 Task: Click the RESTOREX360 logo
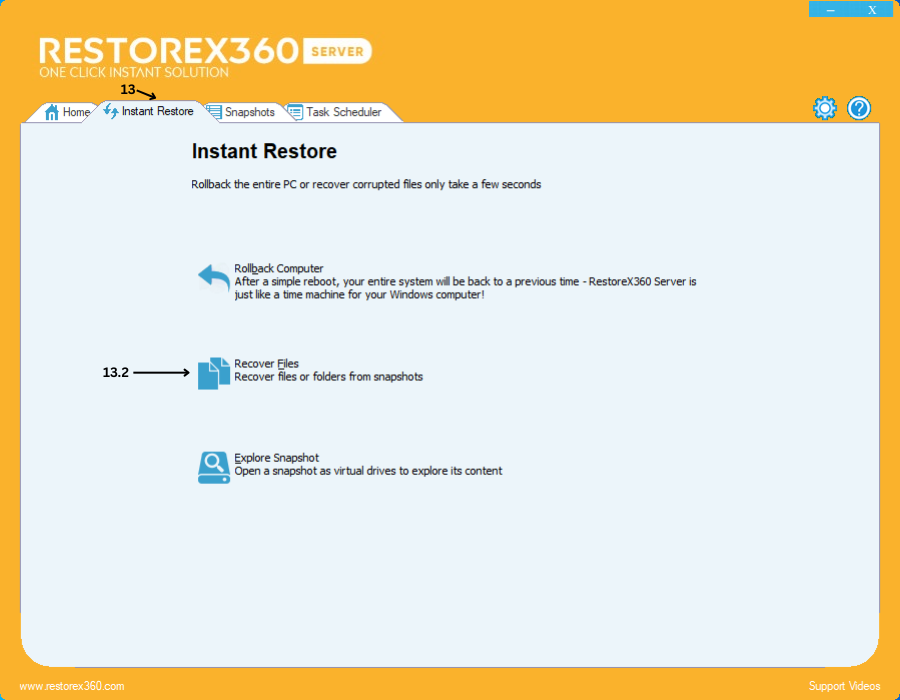169,50
